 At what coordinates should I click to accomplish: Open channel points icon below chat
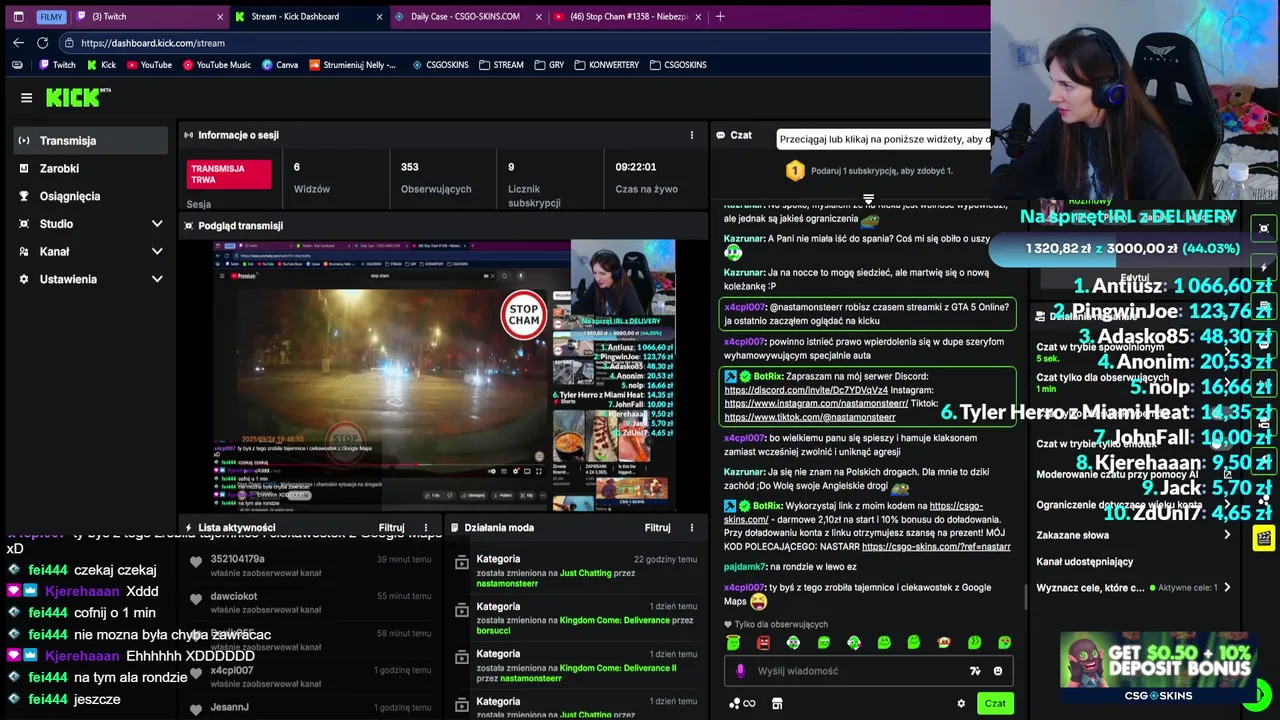point(741,704)
